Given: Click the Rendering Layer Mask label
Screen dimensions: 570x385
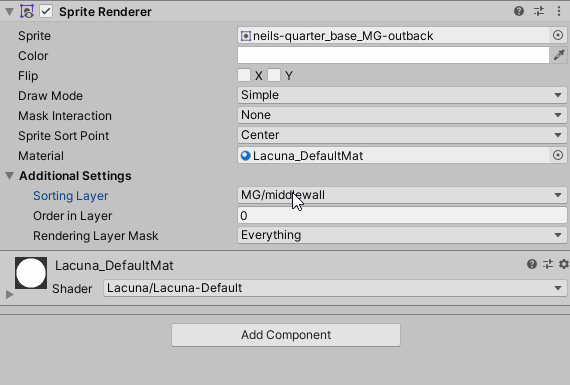Looking at the screenshot, I should coord(96,236).
